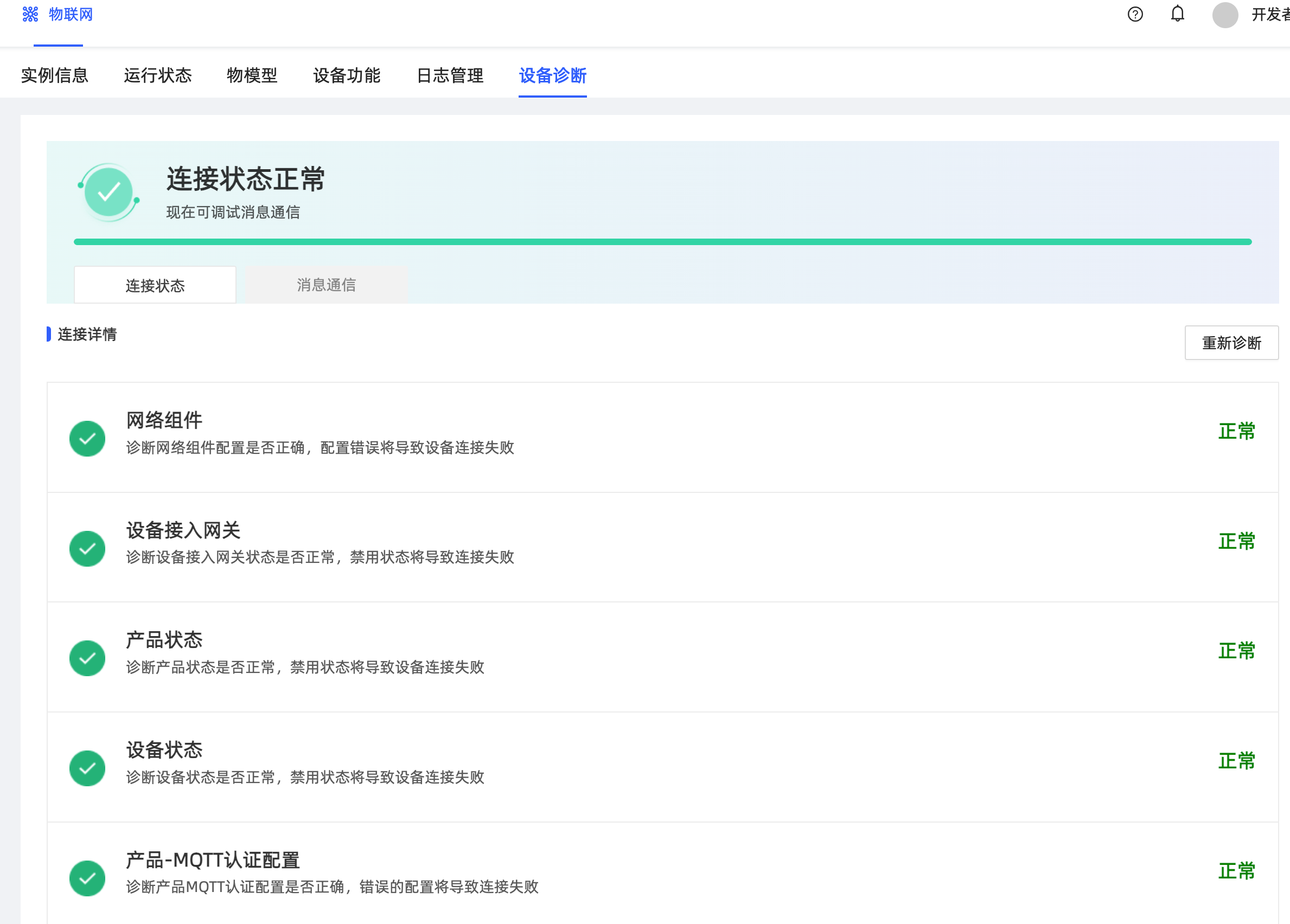Viewport: 1290px width, 924px height.
Task: Switch to 物模型 tab
Action: [x=252, y=75]
